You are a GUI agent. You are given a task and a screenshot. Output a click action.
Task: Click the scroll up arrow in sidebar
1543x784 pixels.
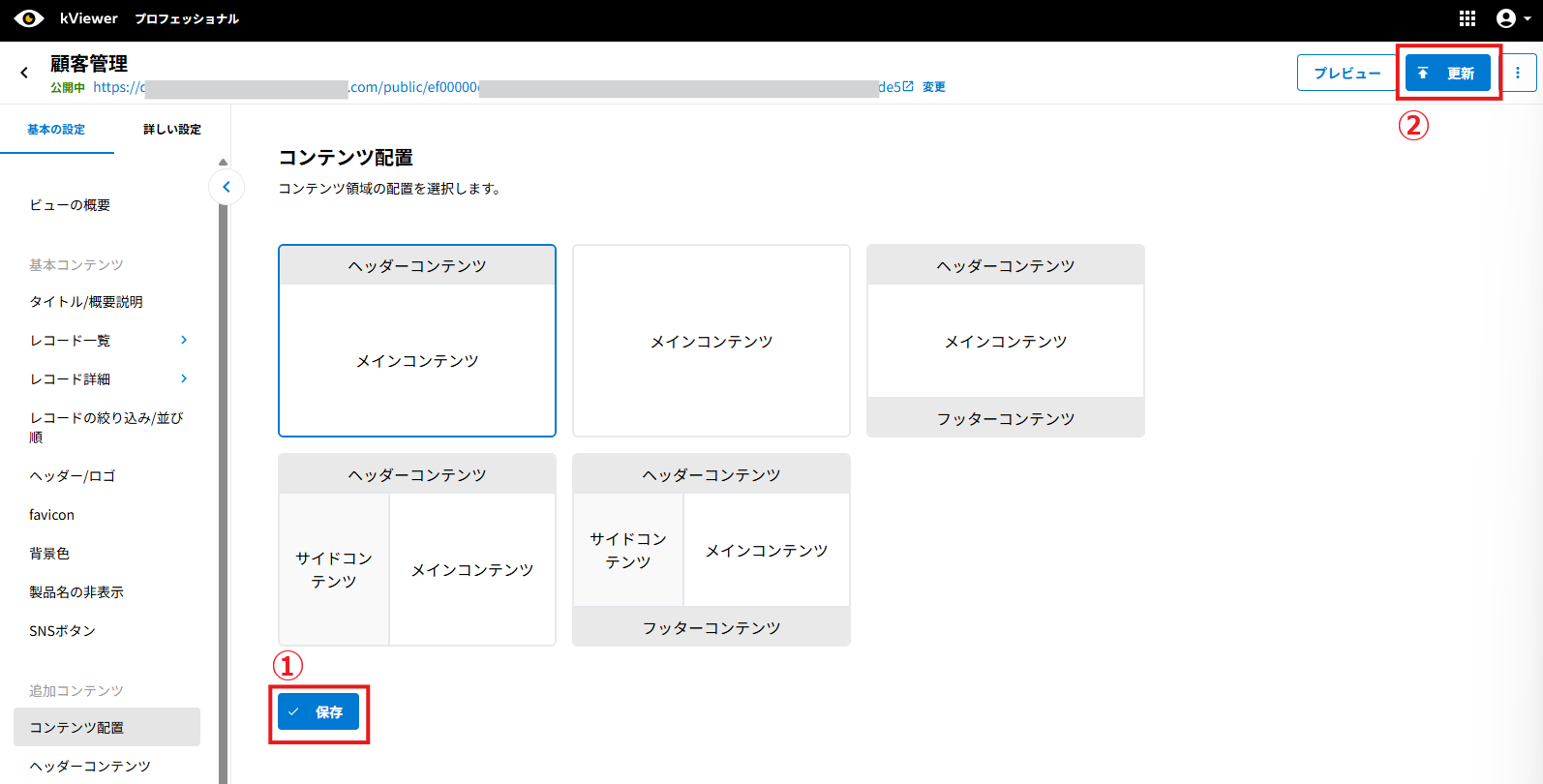pyautogui.click(x=223, y=163)
